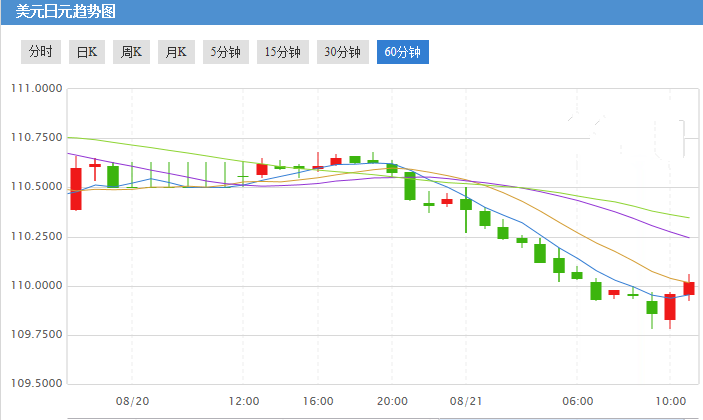Viewport: 703px width, 420px height.
Task: Select the 30分钟 interval button
Action: pyautogui.click(x=342, y=52)
